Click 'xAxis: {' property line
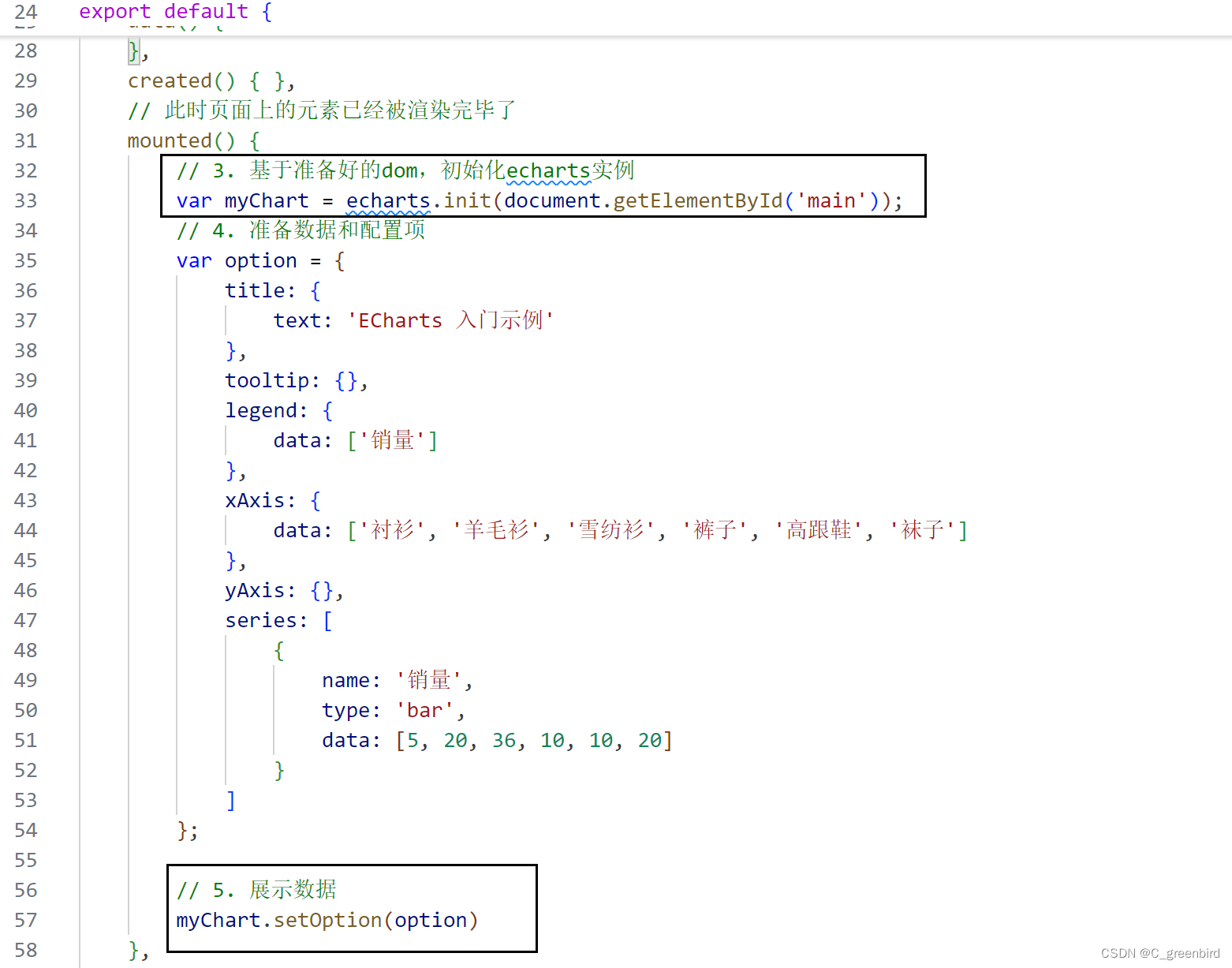Image resolution: width=1232 pixels, height=968 pixels. pyautogui.click(x=273, y=501)
